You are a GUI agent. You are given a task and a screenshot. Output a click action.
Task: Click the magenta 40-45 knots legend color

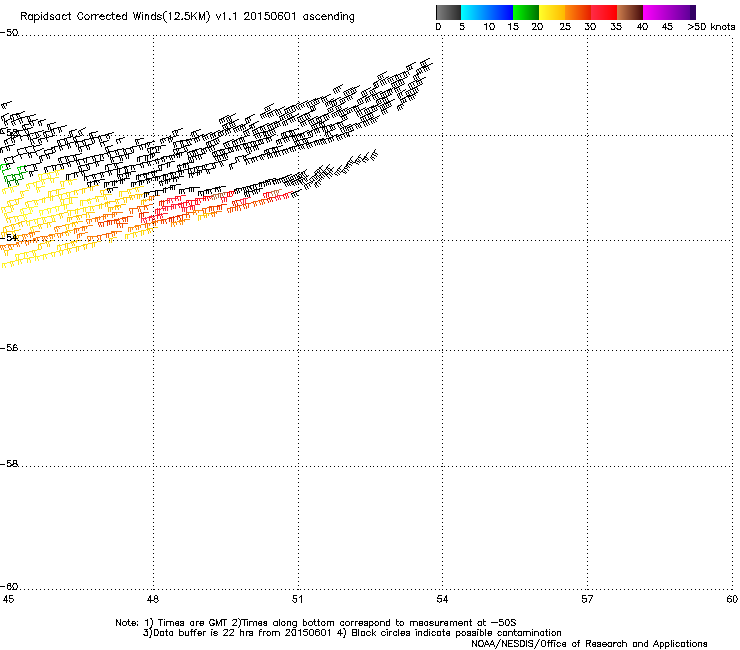656,12
